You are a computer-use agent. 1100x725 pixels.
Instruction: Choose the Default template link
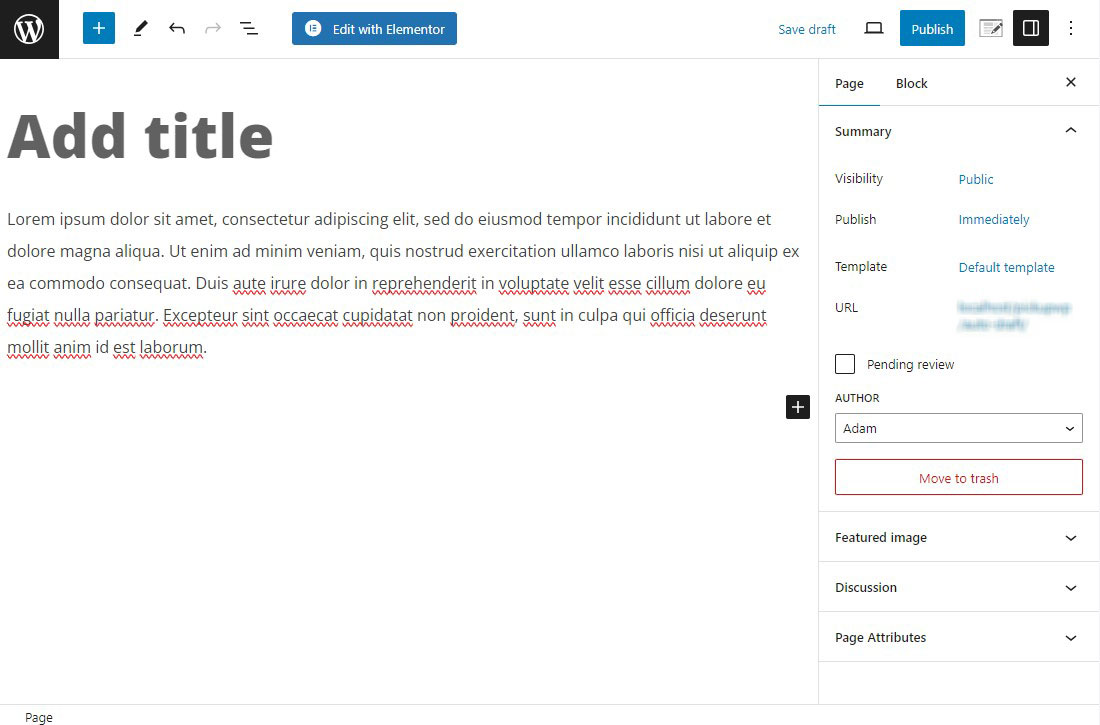(x=1006, y=267)
